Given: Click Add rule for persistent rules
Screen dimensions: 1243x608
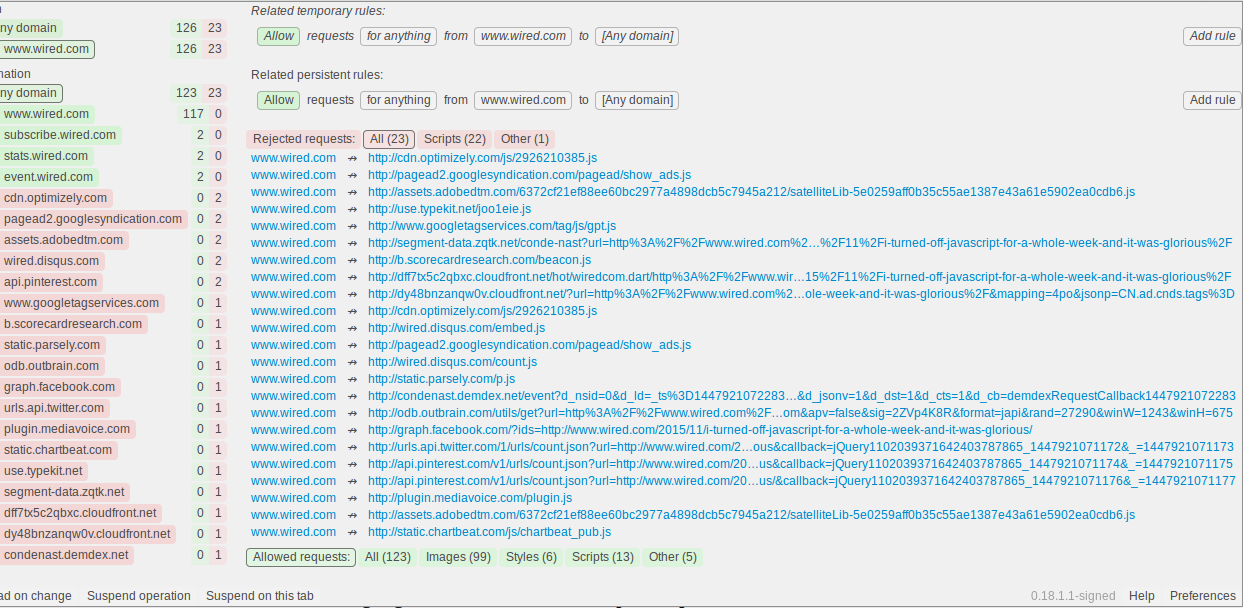Looking at the screenshot, I should [1212, 100].
